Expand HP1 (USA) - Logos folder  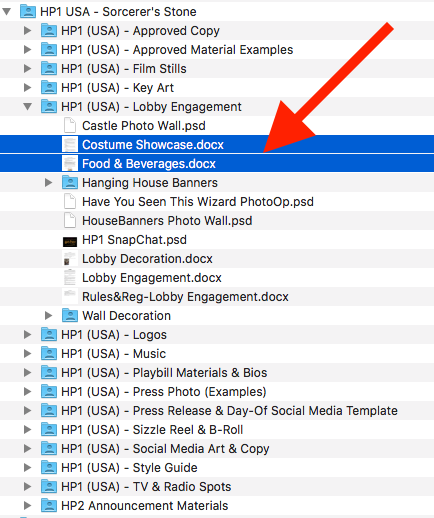coord(27,335)
